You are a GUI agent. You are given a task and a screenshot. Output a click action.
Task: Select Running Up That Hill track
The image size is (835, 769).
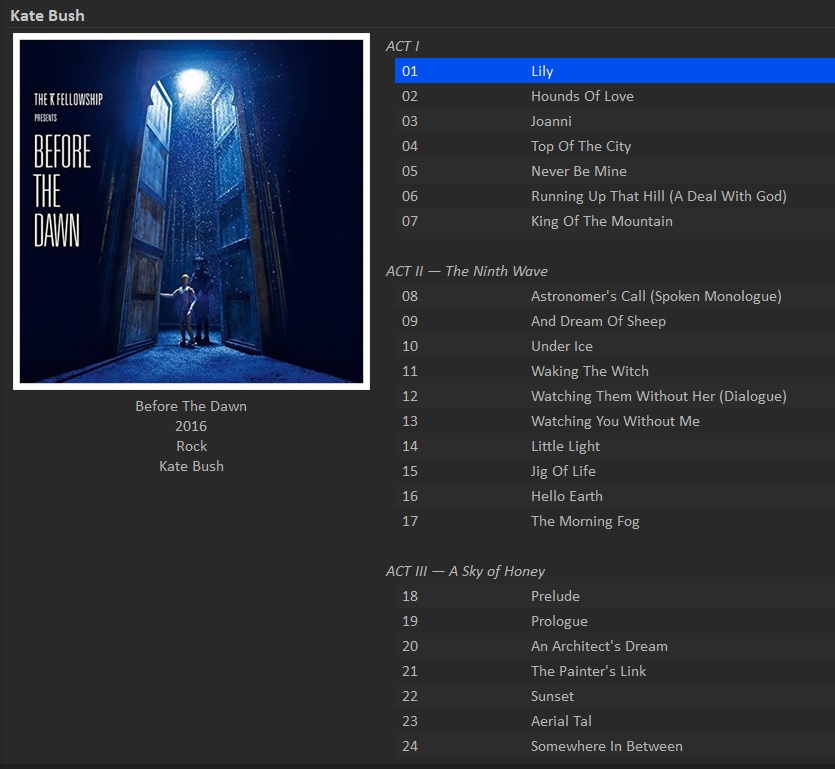pyautogui.click(x=615, y=196)
